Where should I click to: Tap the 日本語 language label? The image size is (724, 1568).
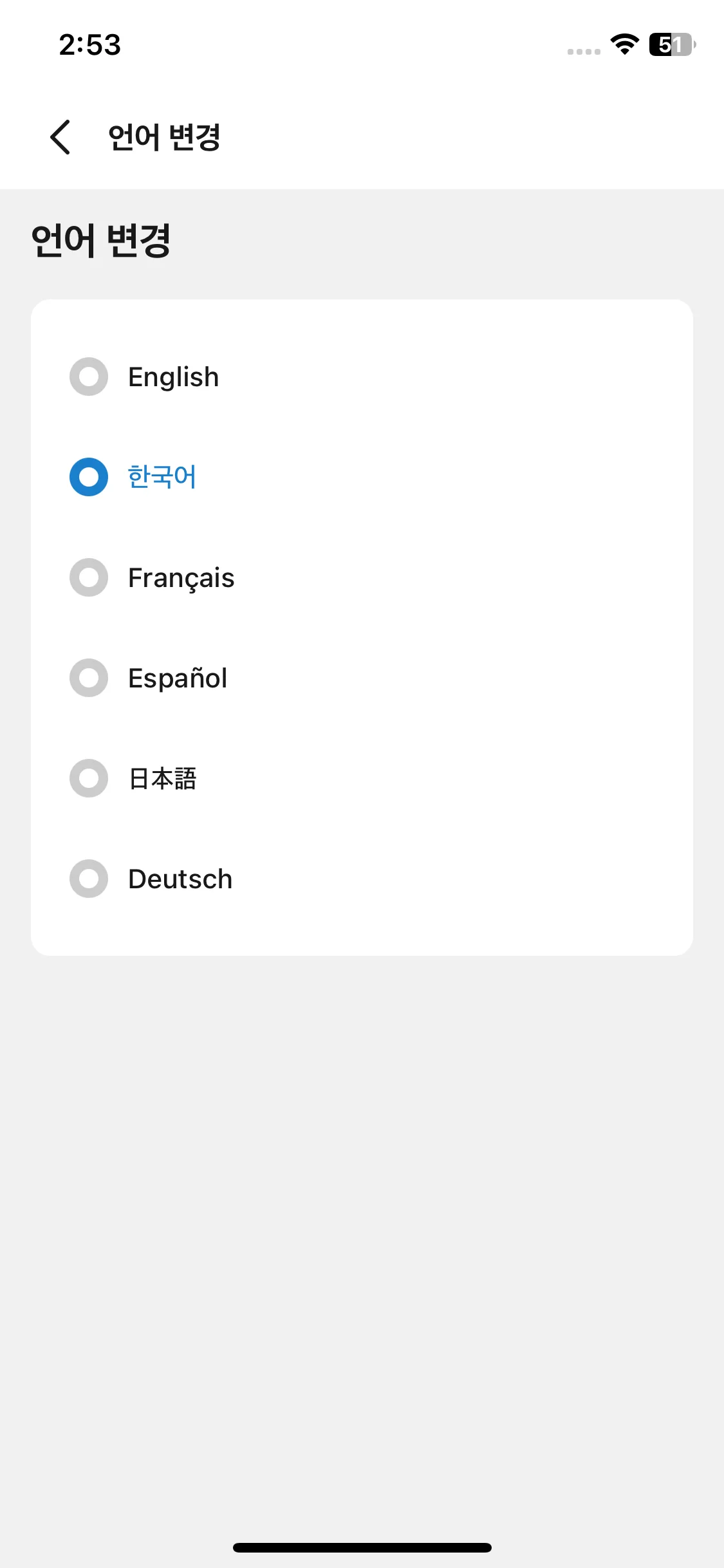163,778
